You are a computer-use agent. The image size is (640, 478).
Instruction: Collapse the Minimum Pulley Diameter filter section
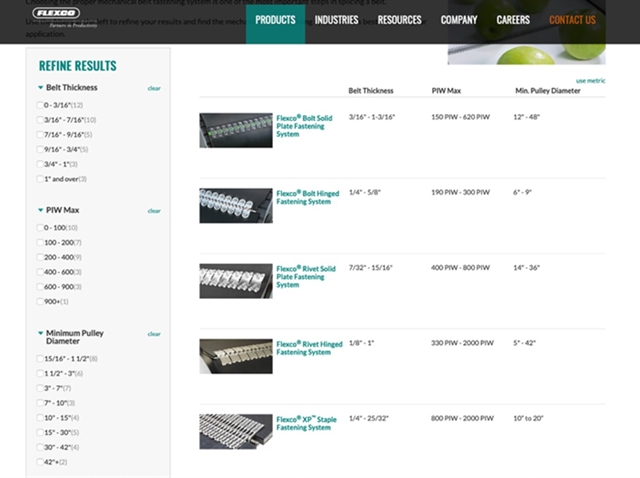tap(40, 333)
